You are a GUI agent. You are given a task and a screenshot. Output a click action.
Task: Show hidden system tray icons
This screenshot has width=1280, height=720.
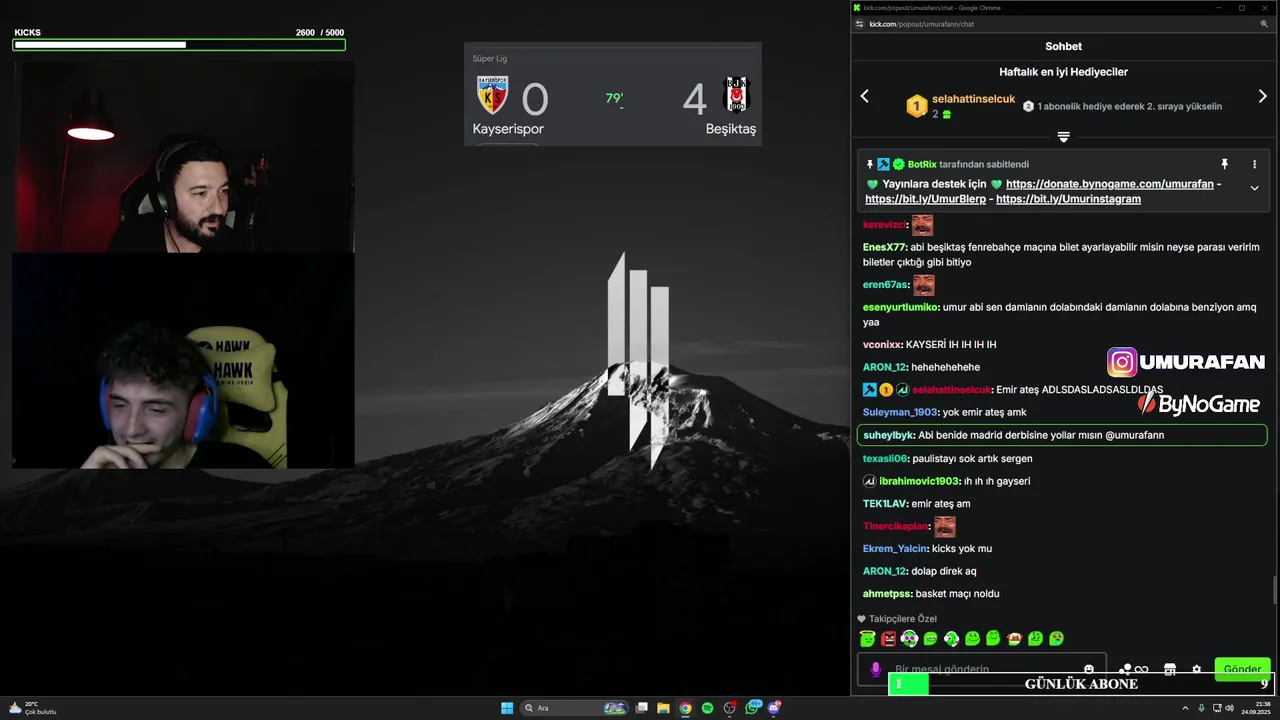(x=1185, y=708)
